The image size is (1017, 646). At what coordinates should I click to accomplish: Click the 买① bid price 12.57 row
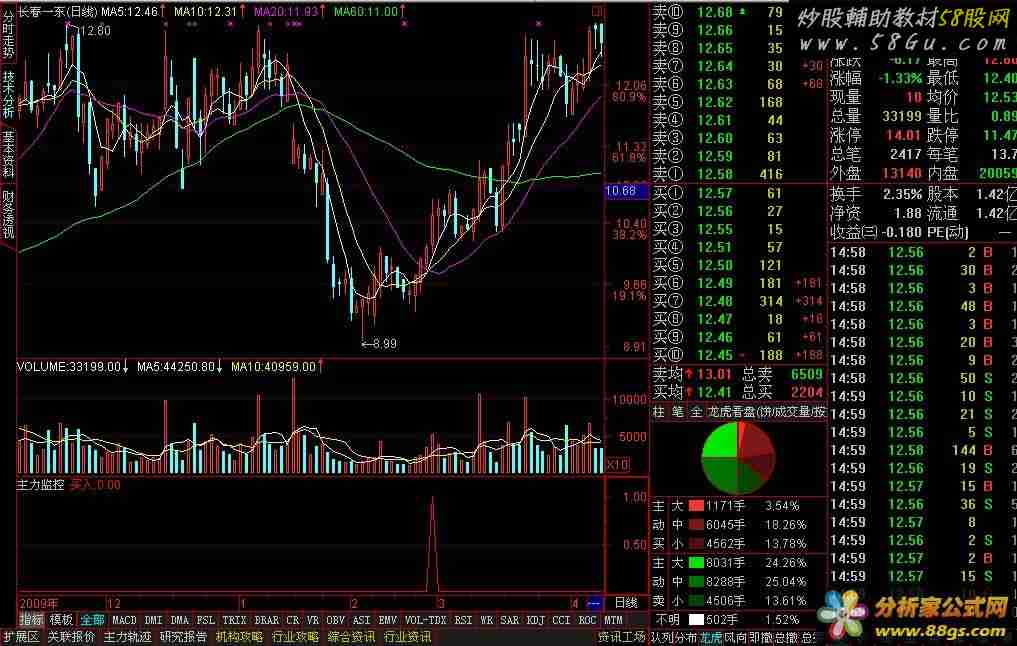pos(738,193)
